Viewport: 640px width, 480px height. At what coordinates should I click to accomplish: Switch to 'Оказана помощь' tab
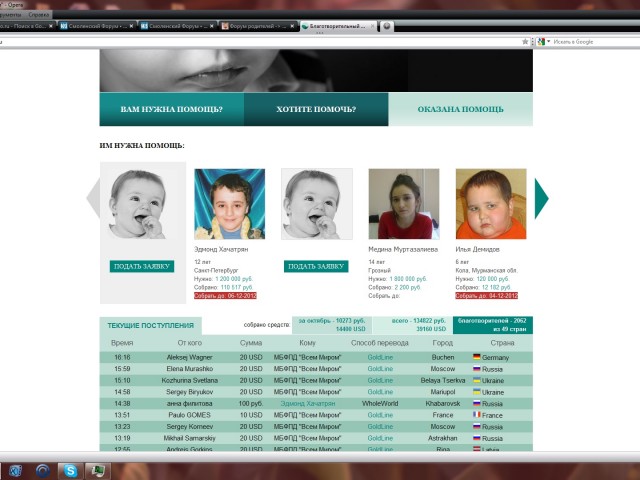(460, 109)
